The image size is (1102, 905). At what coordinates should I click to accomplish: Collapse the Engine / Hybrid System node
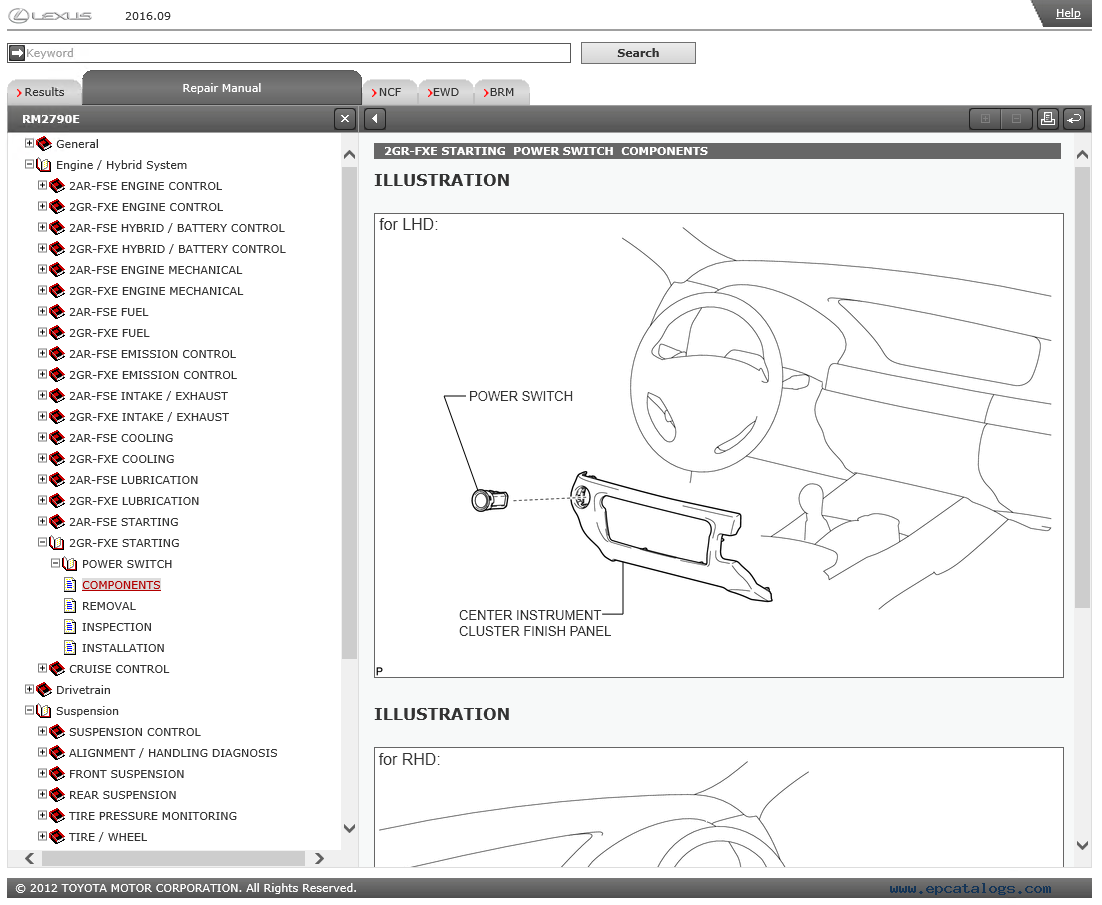click(x=29, y=164)
